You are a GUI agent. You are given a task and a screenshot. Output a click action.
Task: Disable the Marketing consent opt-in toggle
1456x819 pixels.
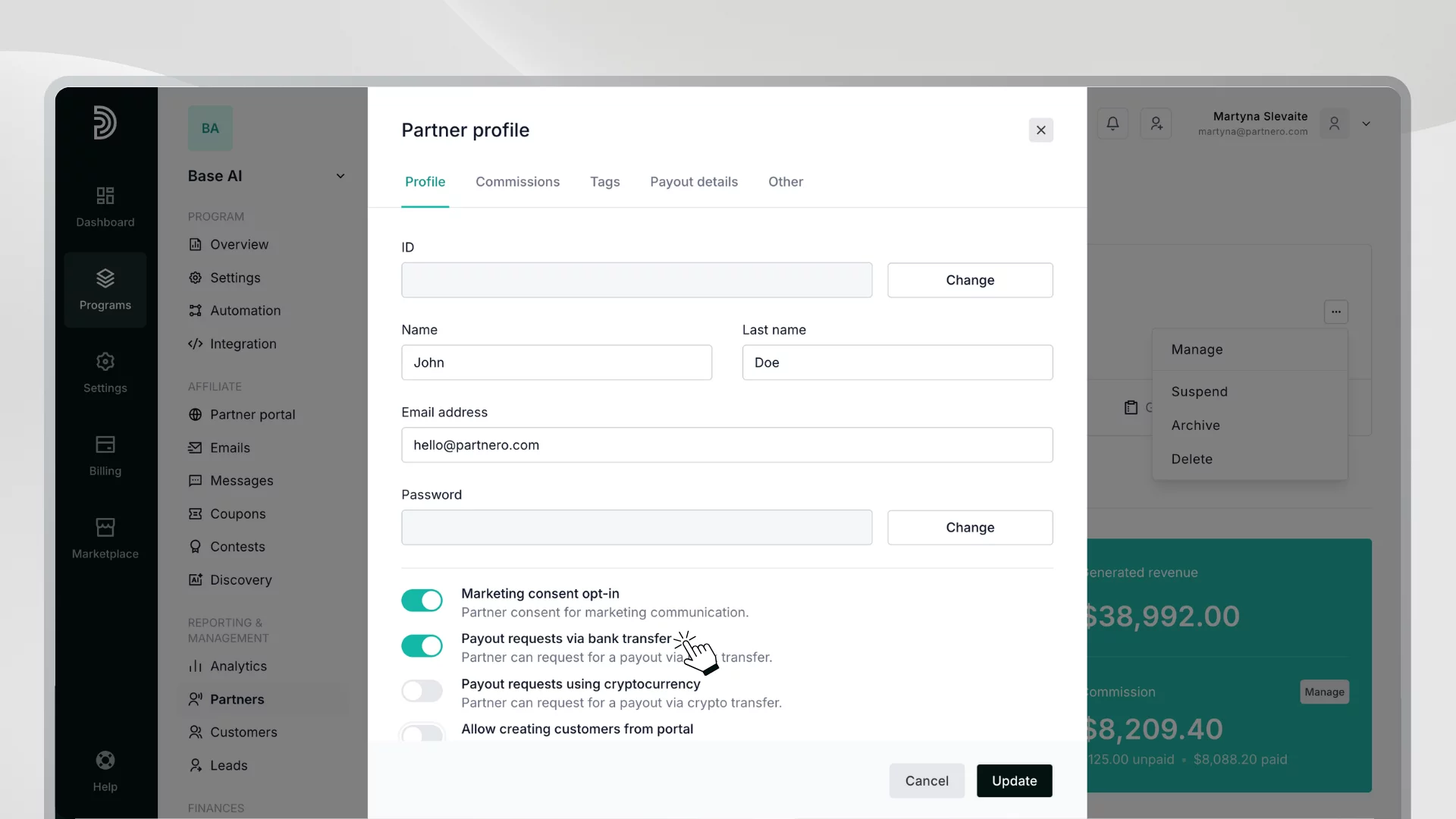(422, 601)
